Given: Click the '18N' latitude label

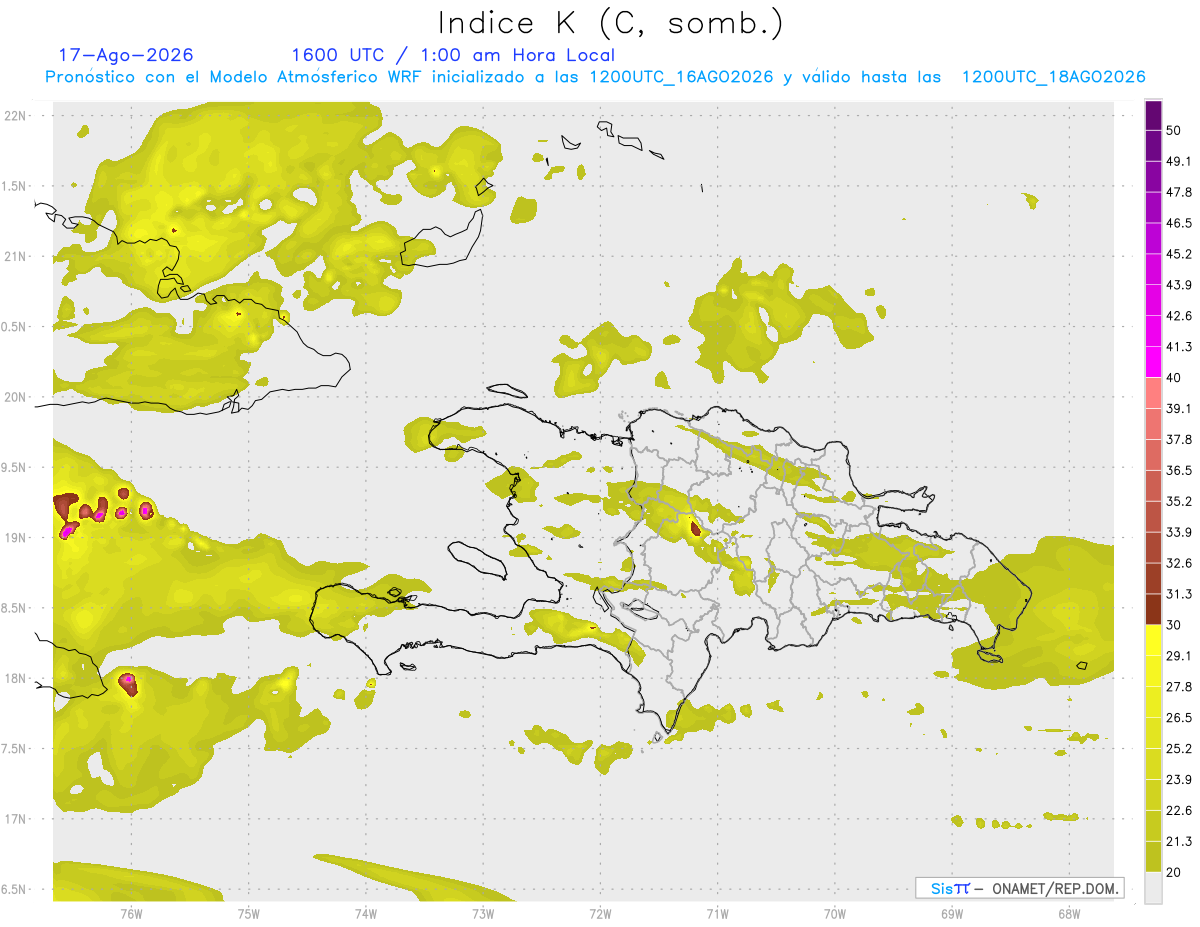Looking at the screenshot, I should tap(15, 678).
